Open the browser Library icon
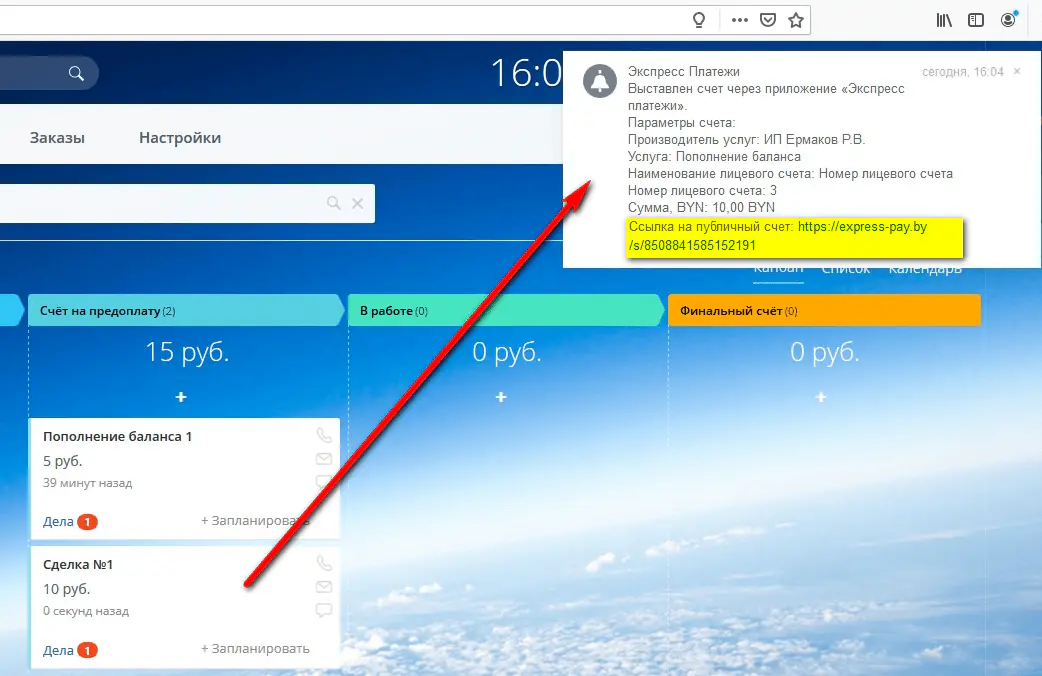 click(x=944, y=20)
